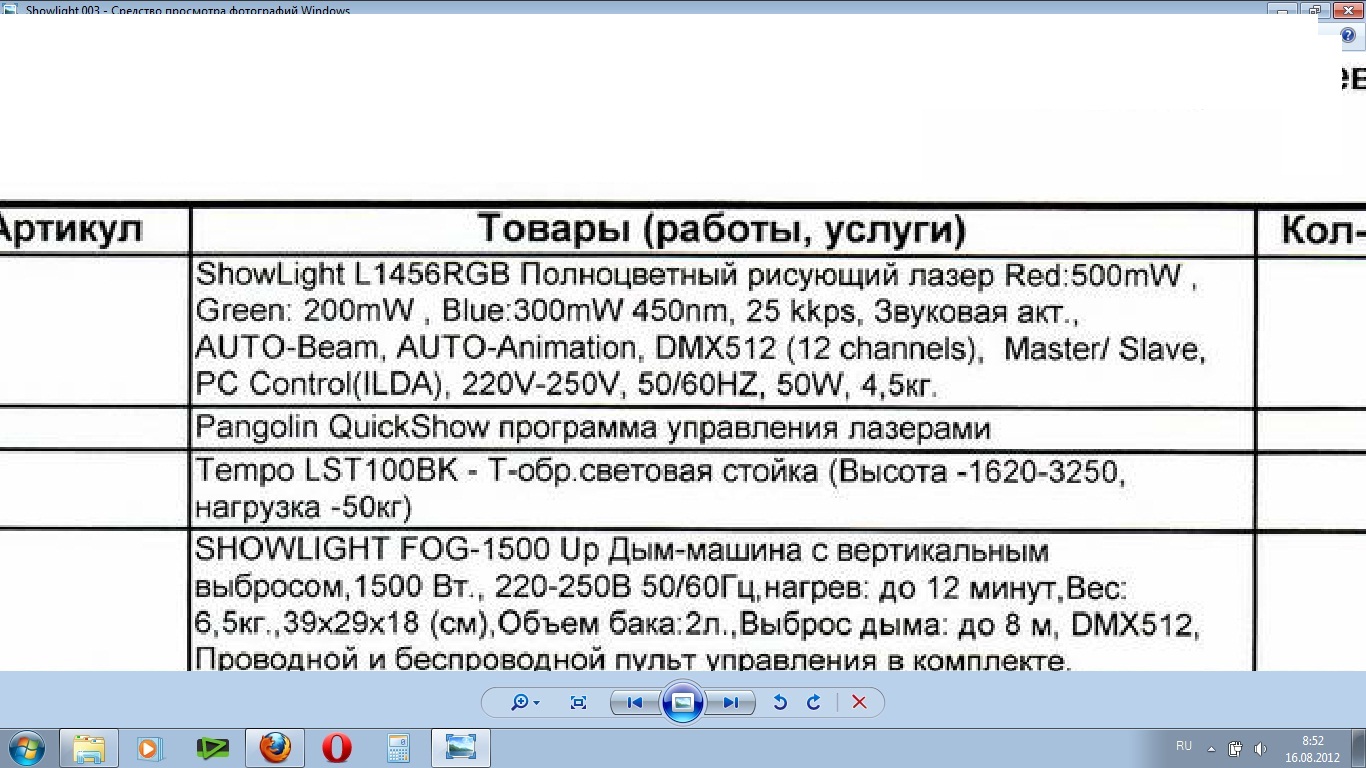
Task: Delete the image with the red X
Action: click(x=859, y=702)
